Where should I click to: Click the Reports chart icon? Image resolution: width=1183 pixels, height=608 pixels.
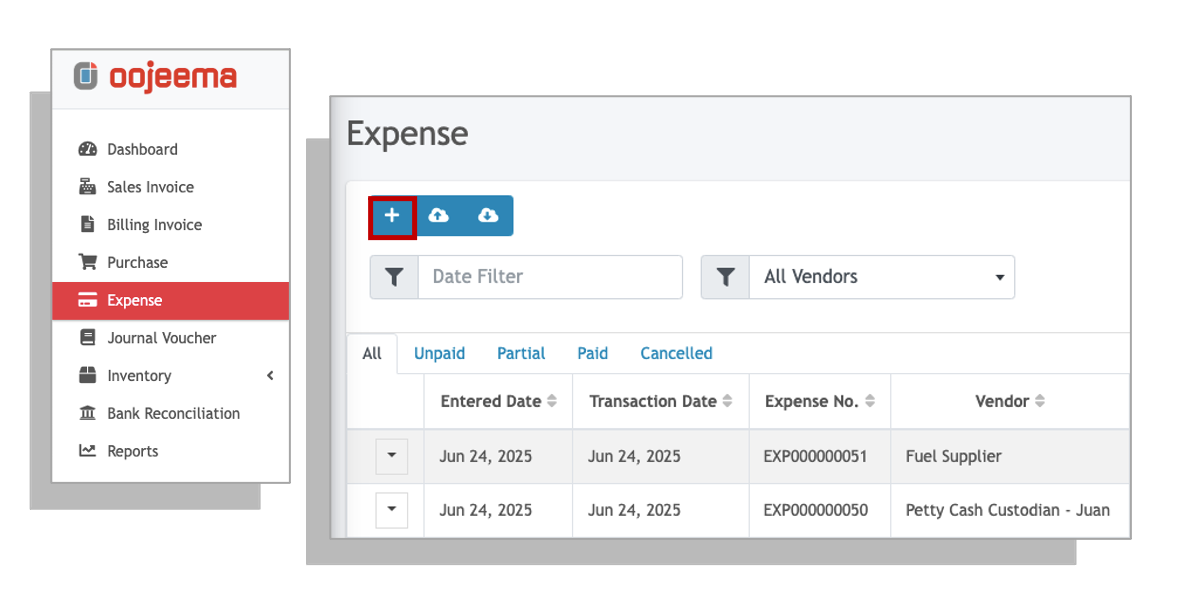(88, 450)
